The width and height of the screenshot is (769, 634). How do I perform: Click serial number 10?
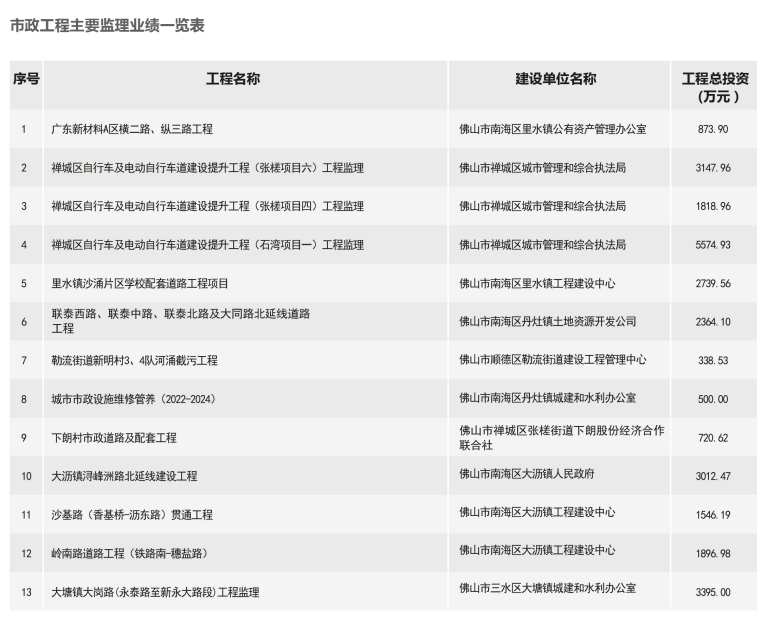point(26,476)
